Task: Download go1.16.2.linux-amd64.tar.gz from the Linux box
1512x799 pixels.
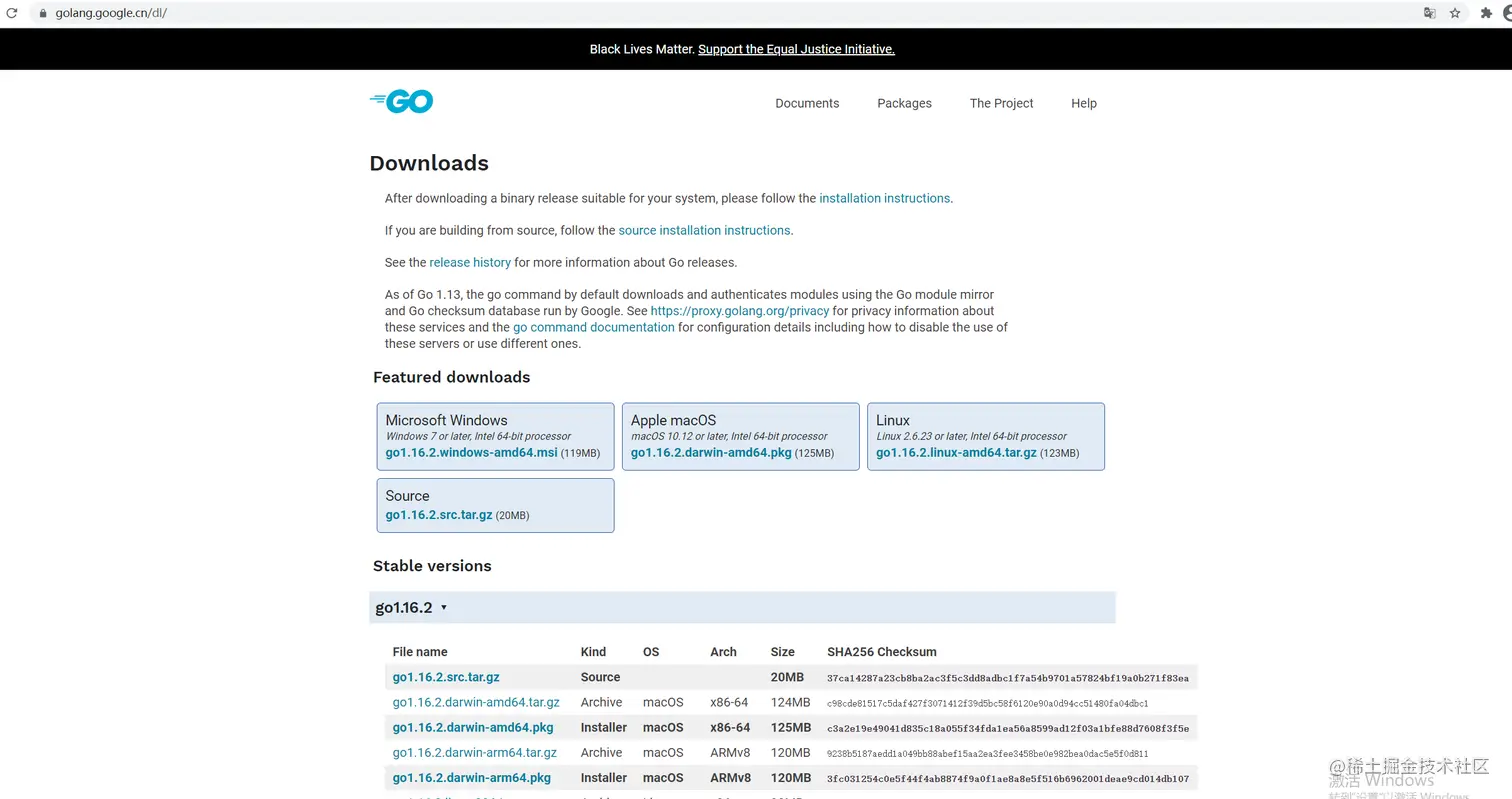Action: click(x=958, y=453)
